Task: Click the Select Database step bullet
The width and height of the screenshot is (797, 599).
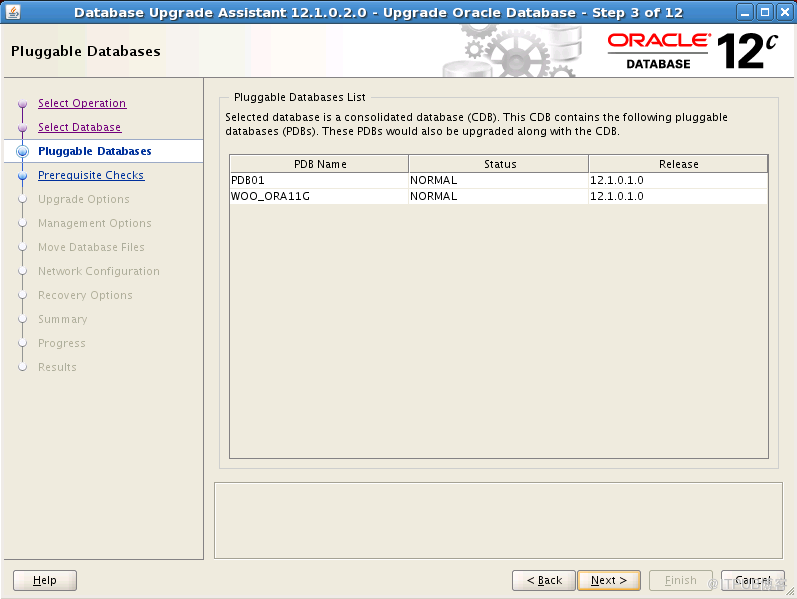Action: pos(22,127)
